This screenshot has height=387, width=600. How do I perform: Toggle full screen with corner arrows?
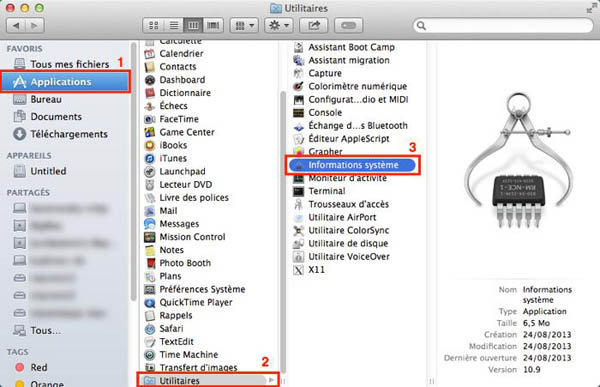pos(592,8)
